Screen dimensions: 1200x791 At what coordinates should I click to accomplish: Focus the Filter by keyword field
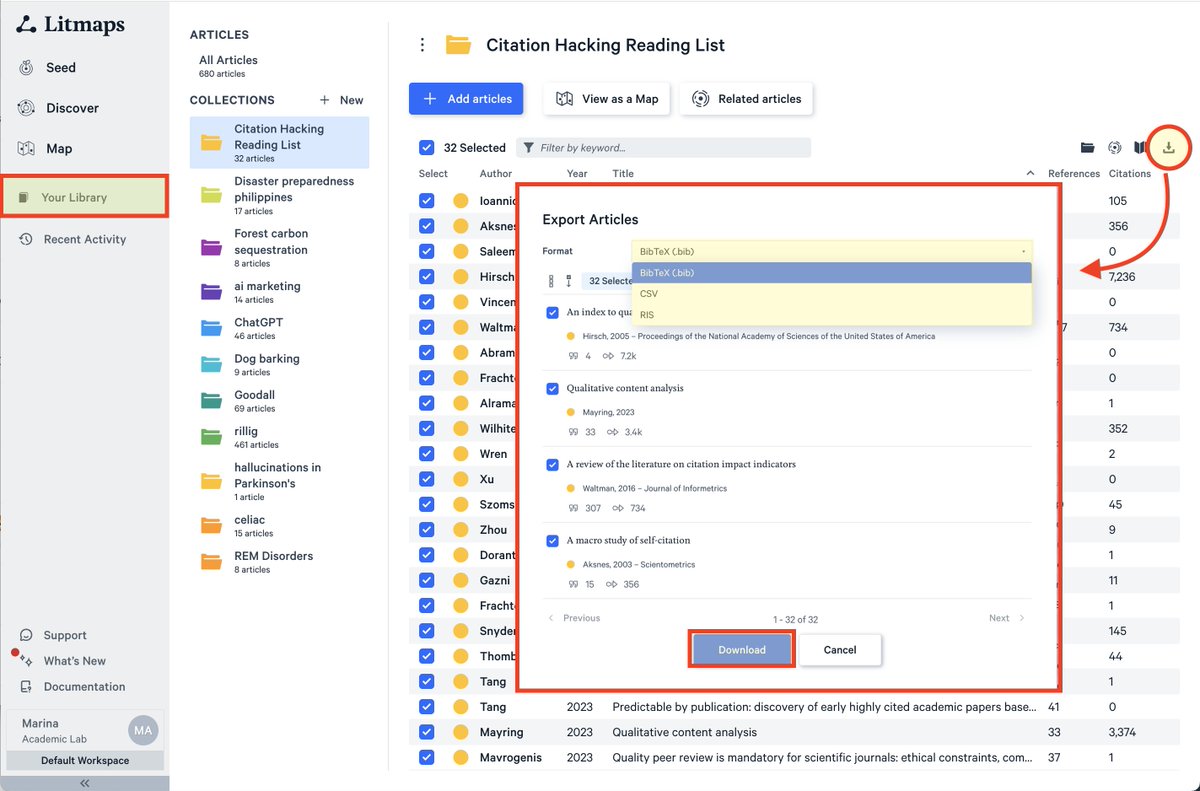pyautogui.click(x=664, y=148)
